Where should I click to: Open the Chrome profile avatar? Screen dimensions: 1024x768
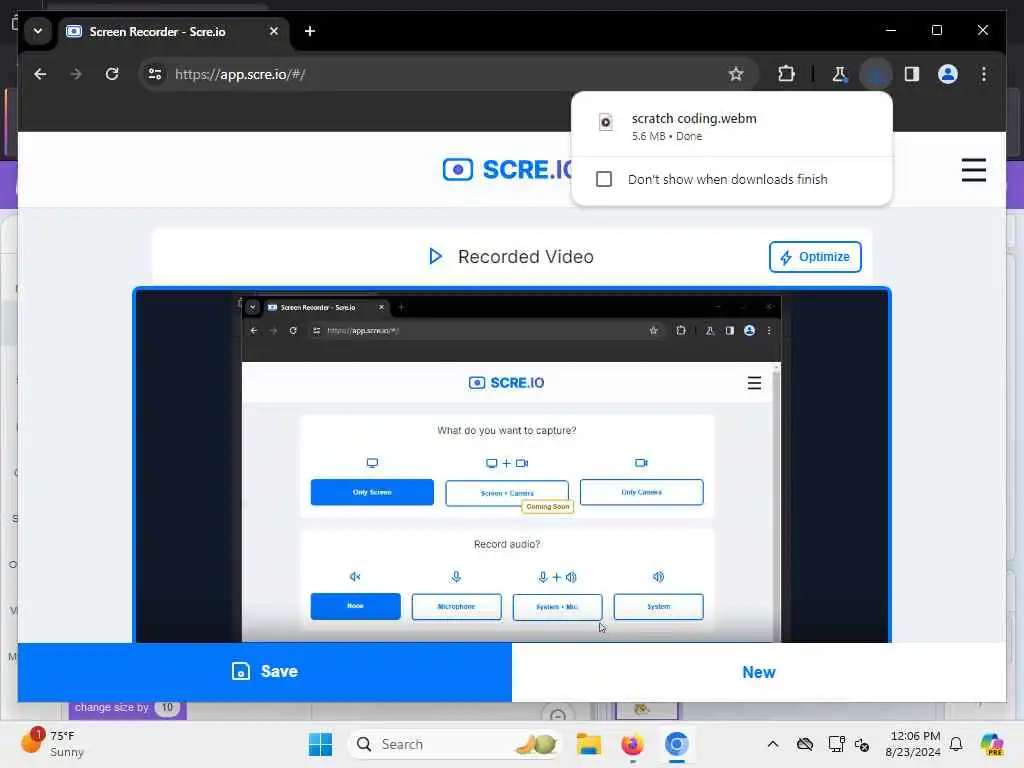point(948,74)
